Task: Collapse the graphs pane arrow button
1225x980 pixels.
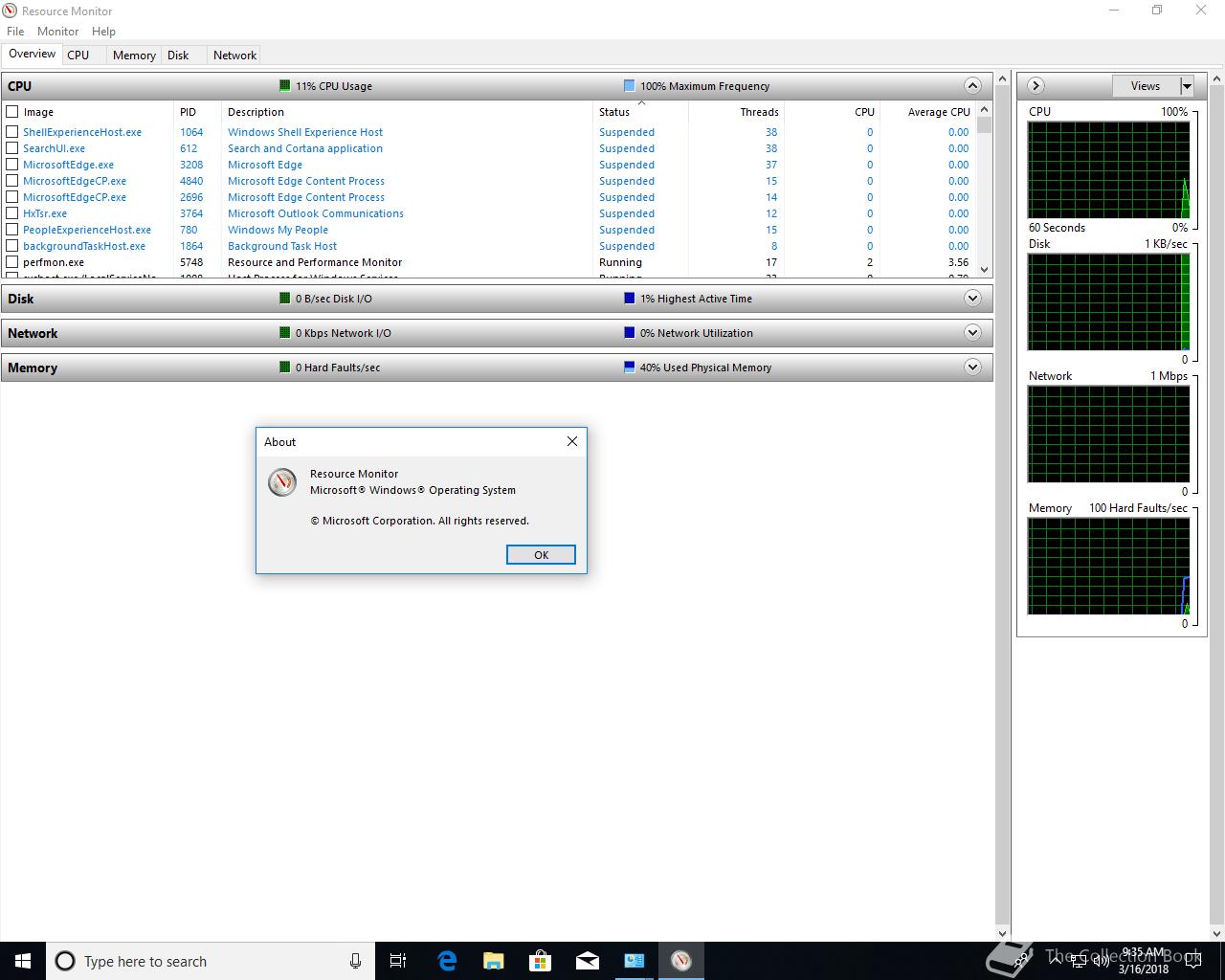Action: coord(1036,86)
